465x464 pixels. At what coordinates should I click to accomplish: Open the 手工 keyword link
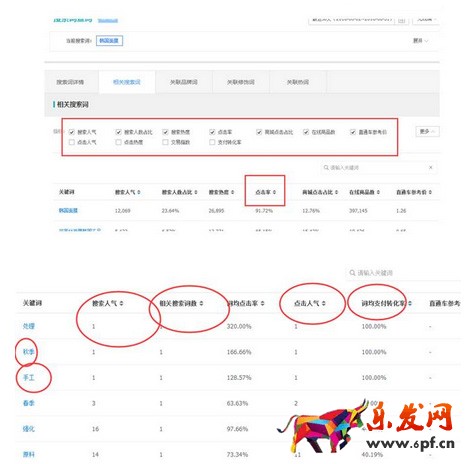coord(29,377)
